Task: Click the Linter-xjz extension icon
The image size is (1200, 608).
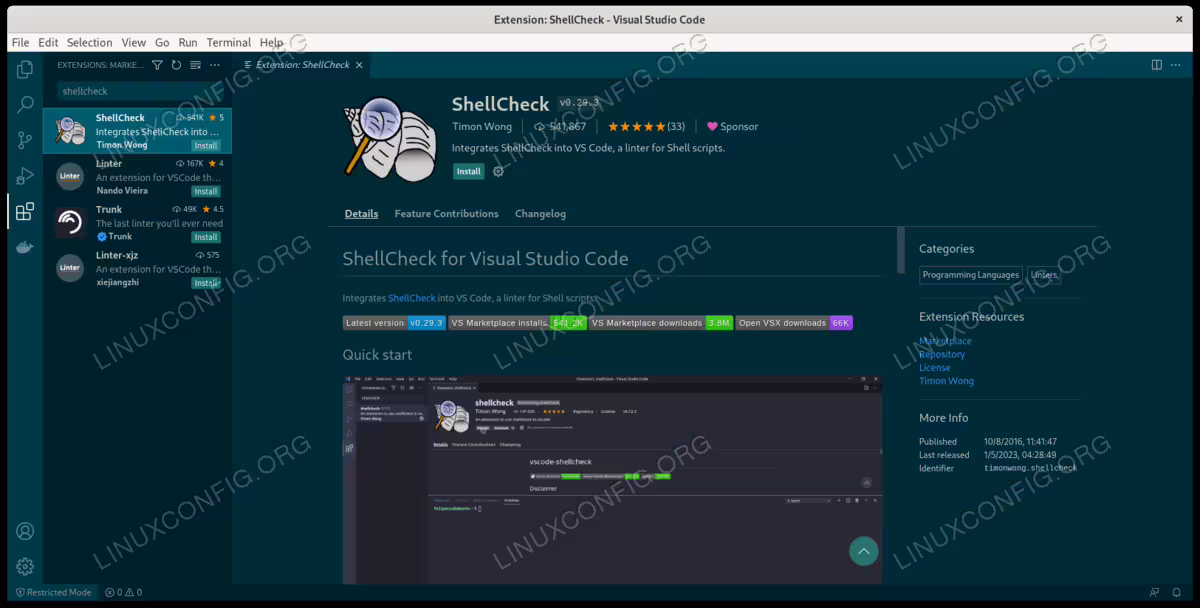Action: click(70, 268)
